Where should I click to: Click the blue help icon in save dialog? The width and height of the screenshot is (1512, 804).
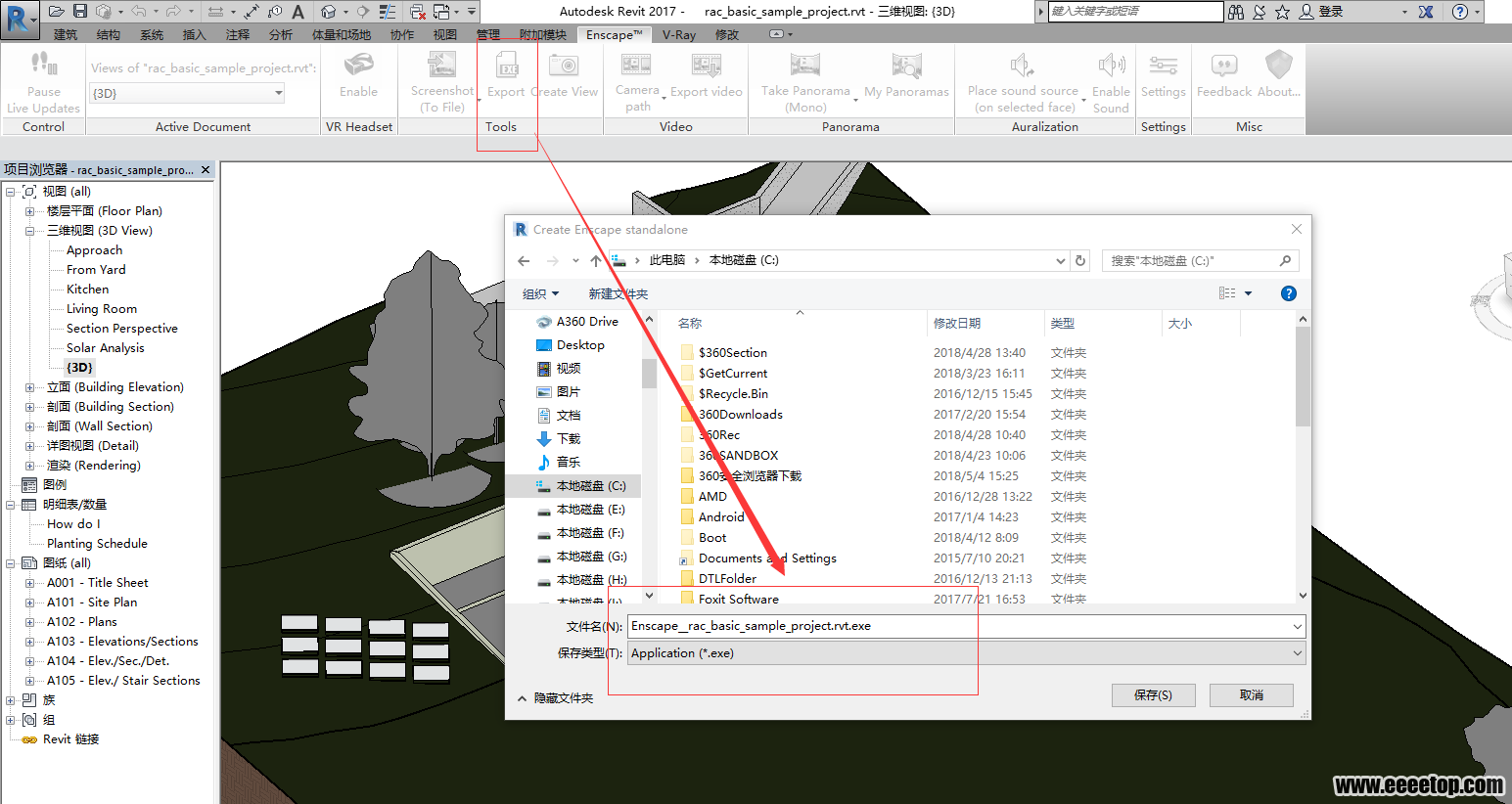[1289, 293]
